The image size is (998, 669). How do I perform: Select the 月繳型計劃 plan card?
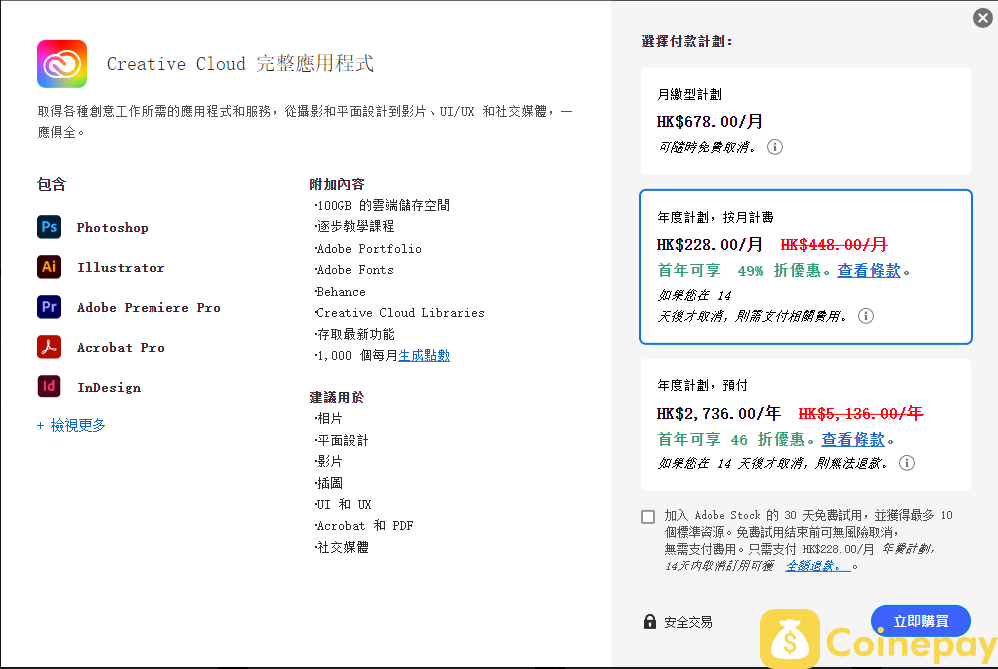[806, 121]
